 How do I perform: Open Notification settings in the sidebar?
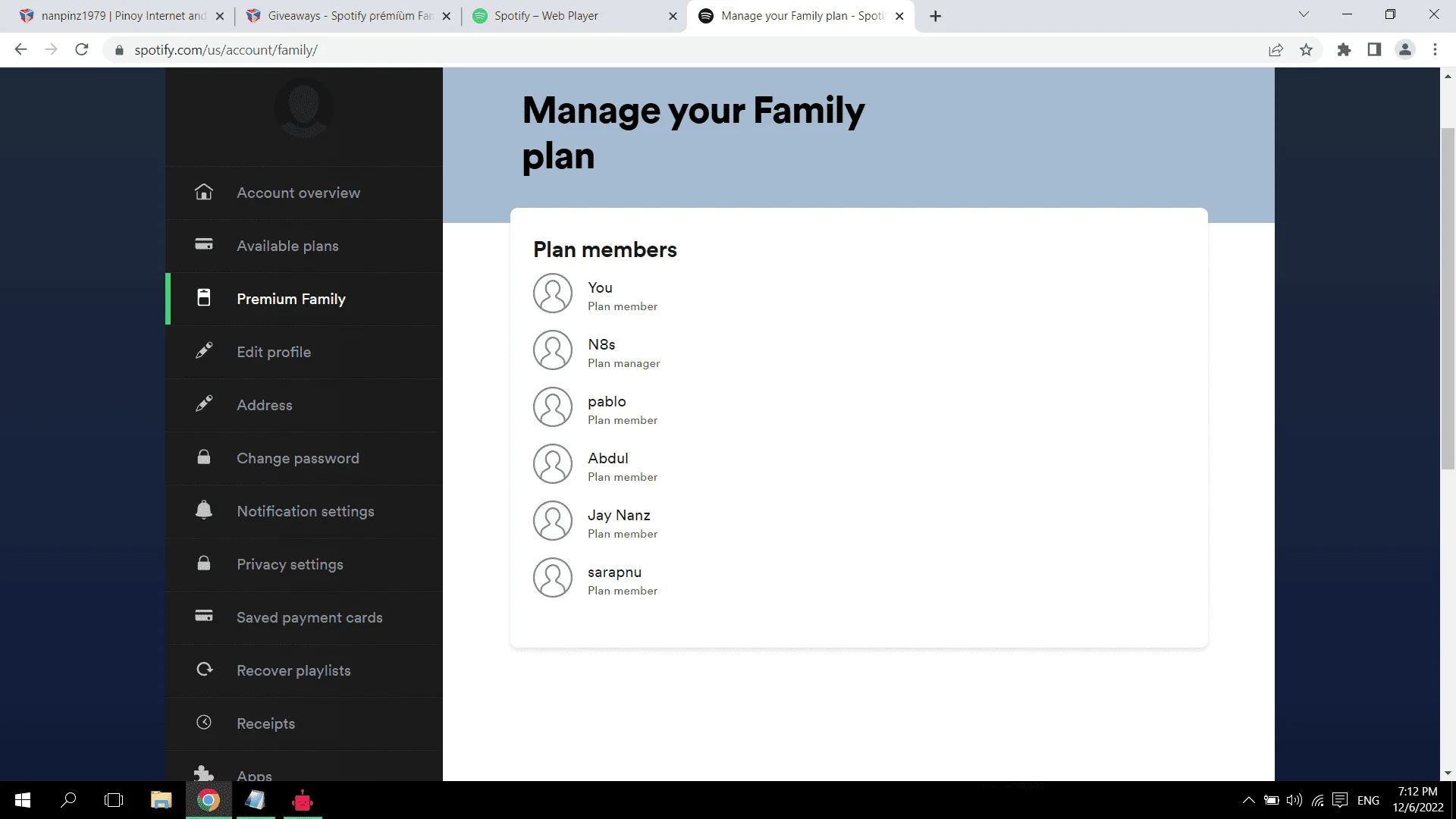tap(304, 511)
